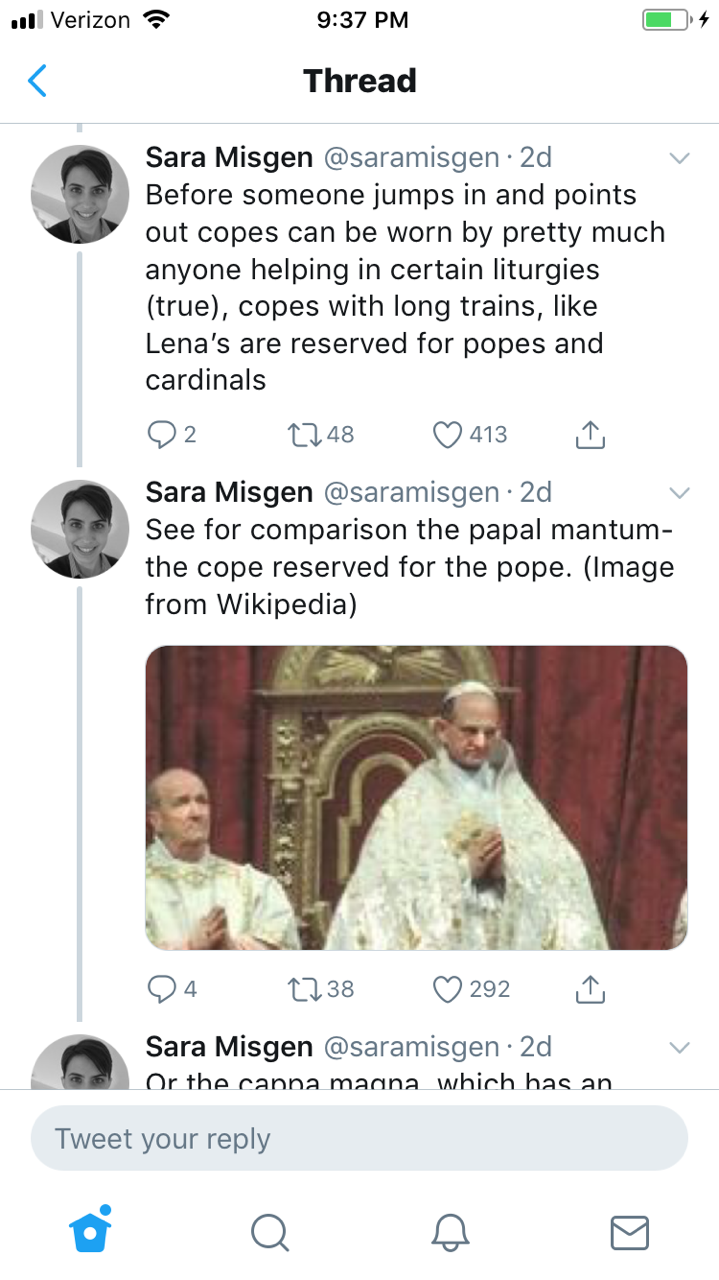719x1280 pixels.
Task: Retweet the papal mantum tweet
Action: [x=300, y=989]
